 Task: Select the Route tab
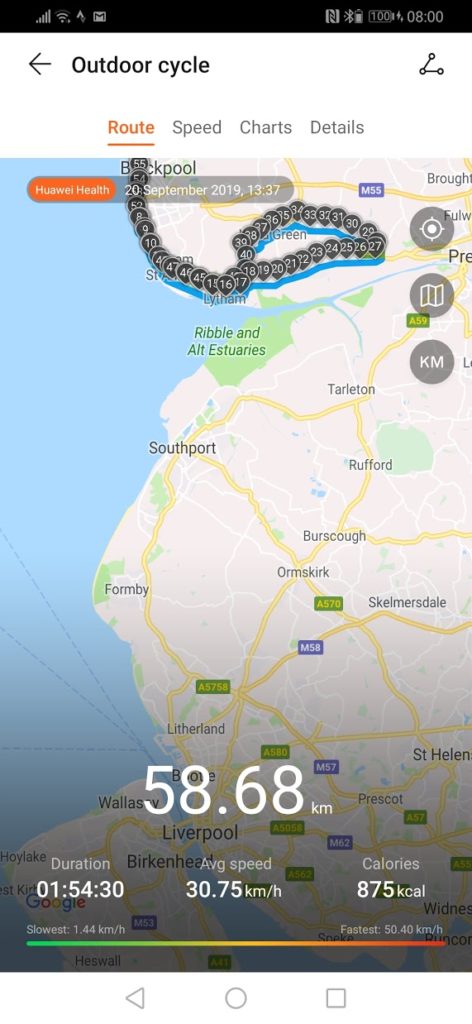pos(131,127)
